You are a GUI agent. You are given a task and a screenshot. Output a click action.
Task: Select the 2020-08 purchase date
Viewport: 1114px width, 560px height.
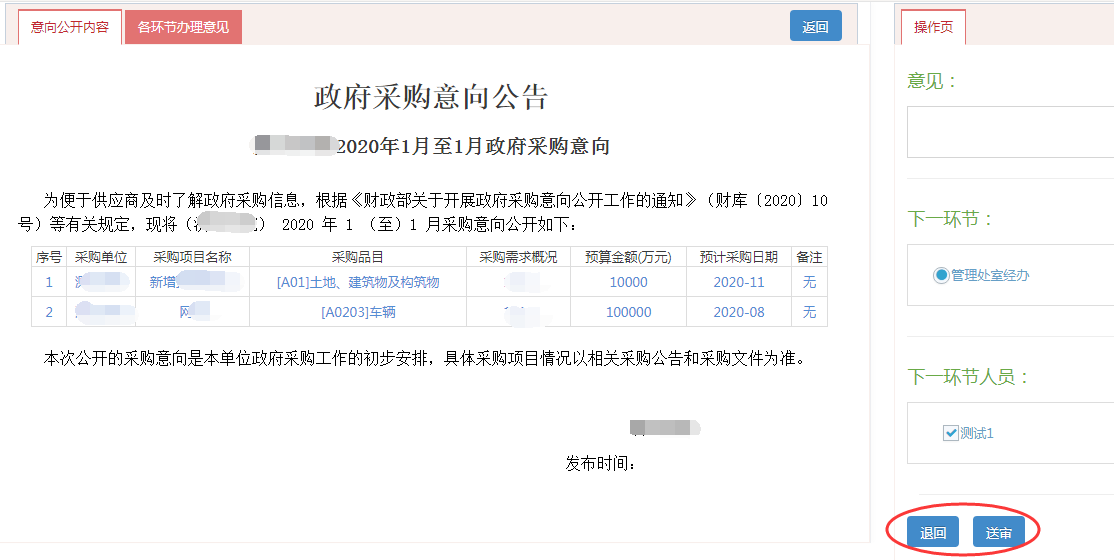739,312
